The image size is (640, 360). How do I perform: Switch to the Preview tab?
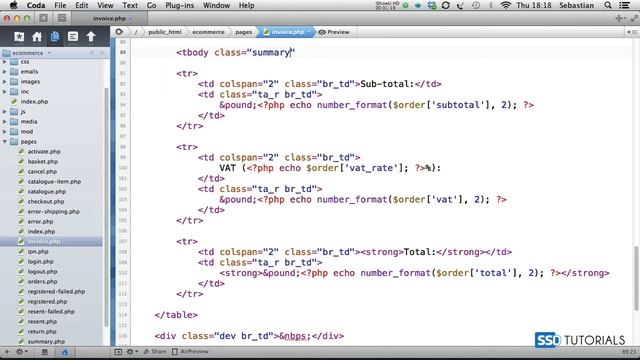pyautogui.click(x=334, y=32)
